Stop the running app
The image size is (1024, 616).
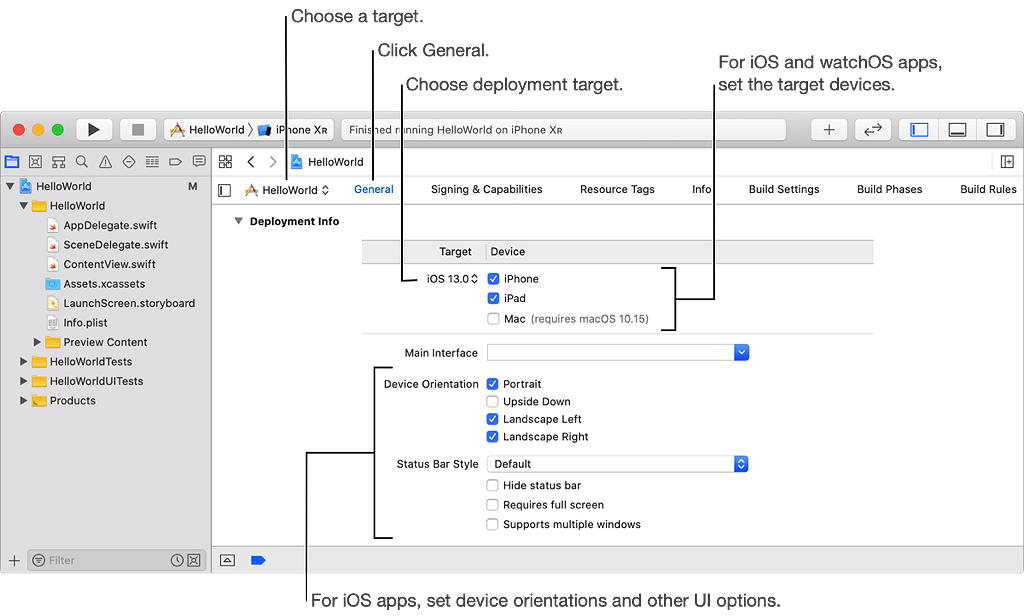(x=138, y=129)
